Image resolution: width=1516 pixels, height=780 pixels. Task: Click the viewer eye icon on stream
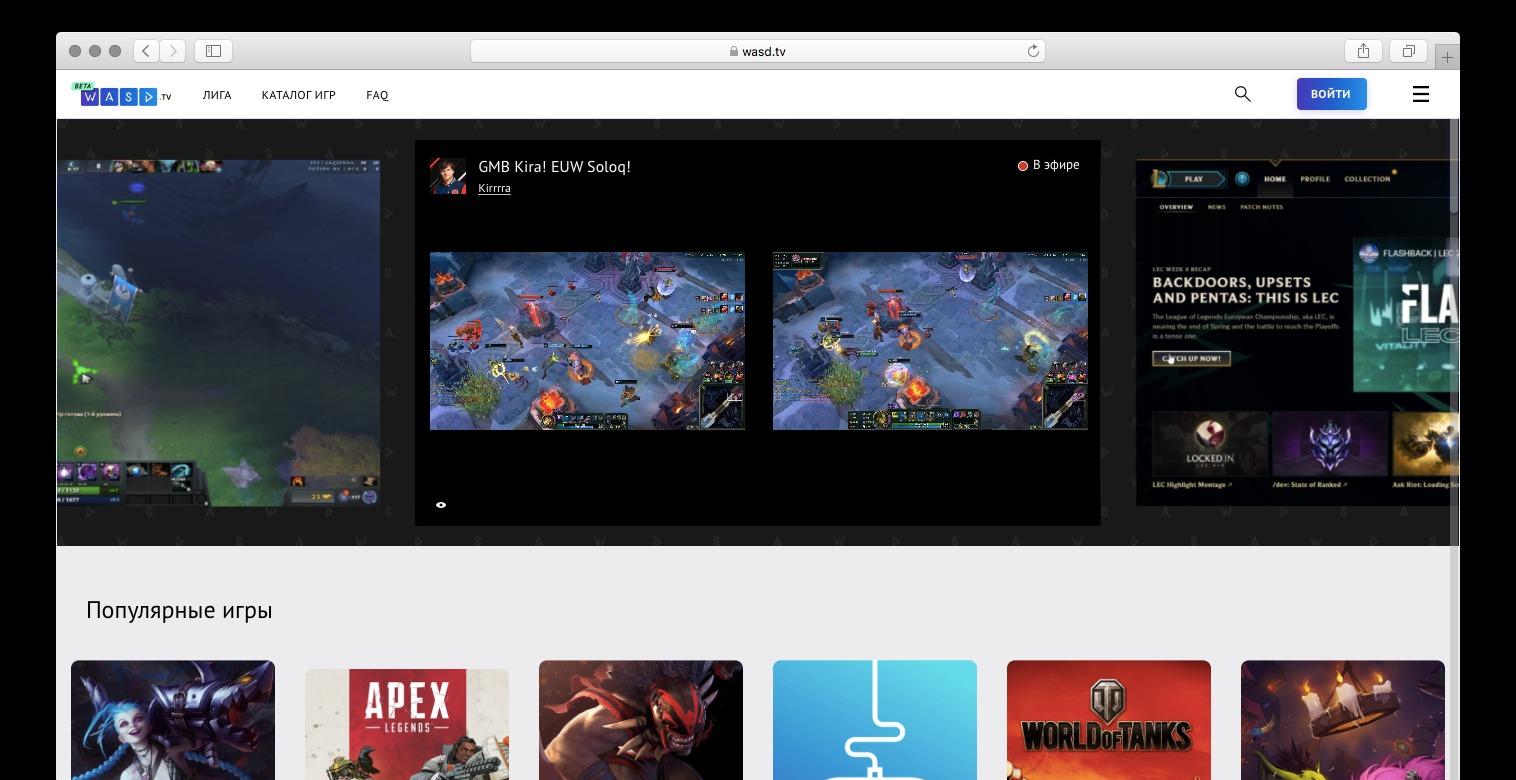click(441, 505)
